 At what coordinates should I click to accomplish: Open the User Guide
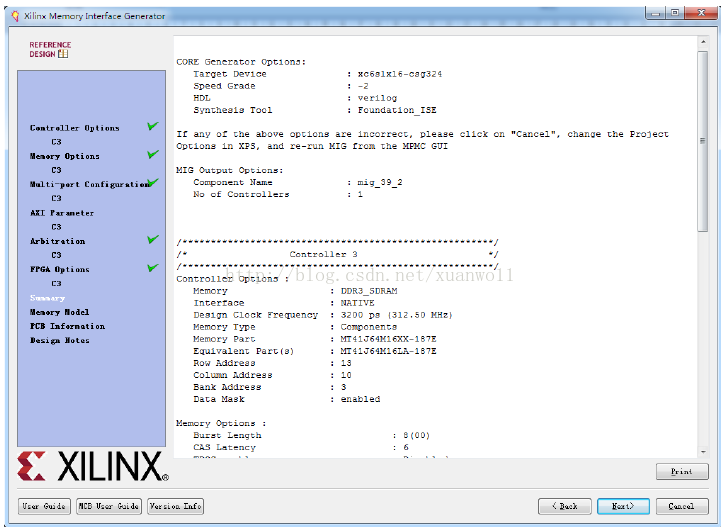44,506
